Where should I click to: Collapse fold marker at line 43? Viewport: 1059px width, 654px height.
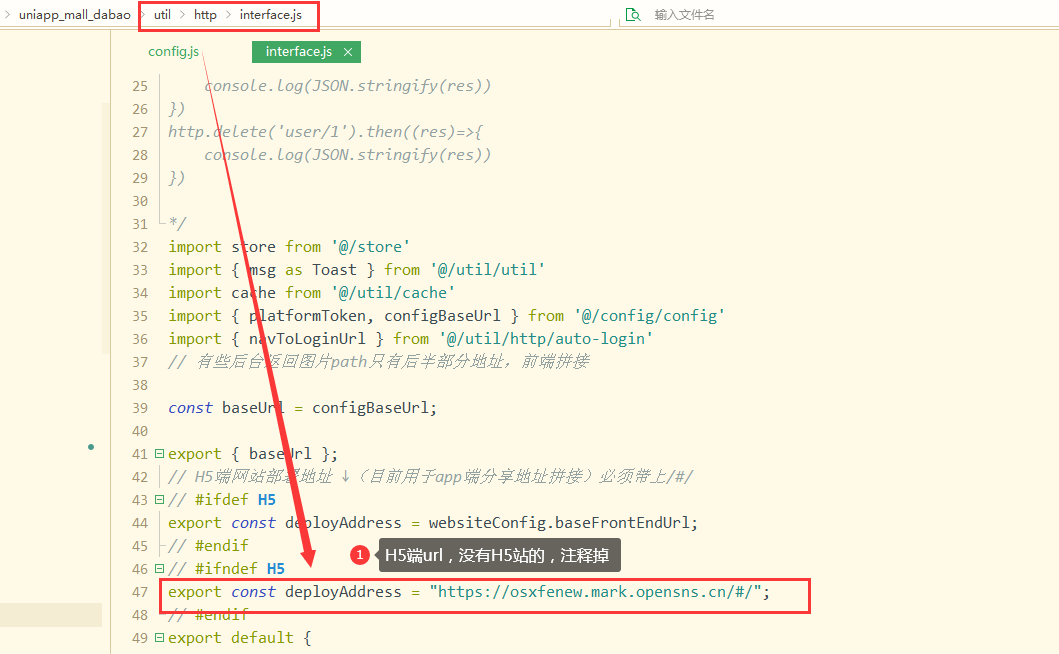pos(159,499)
